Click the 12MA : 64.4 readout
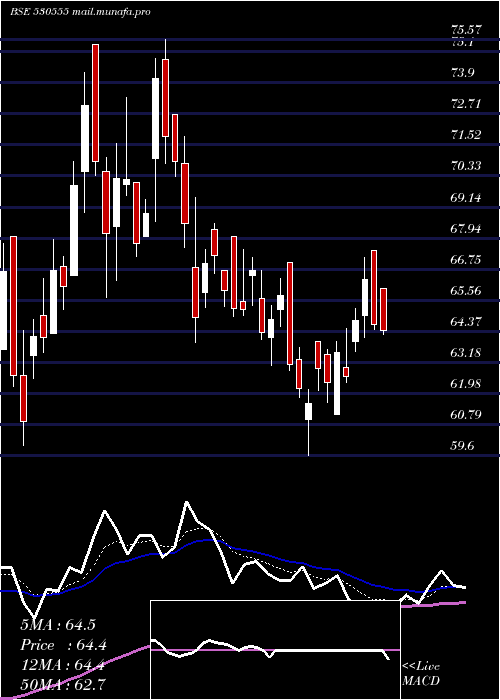Screen dimensions: 500x700 click(x=62, y=666)
